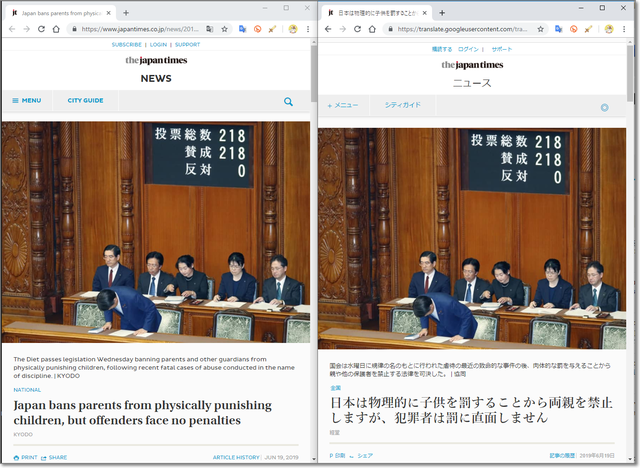Click the profile avatar in the right browser
The height and width of the screenshot is (468, 640).
(x=607, y=29)
